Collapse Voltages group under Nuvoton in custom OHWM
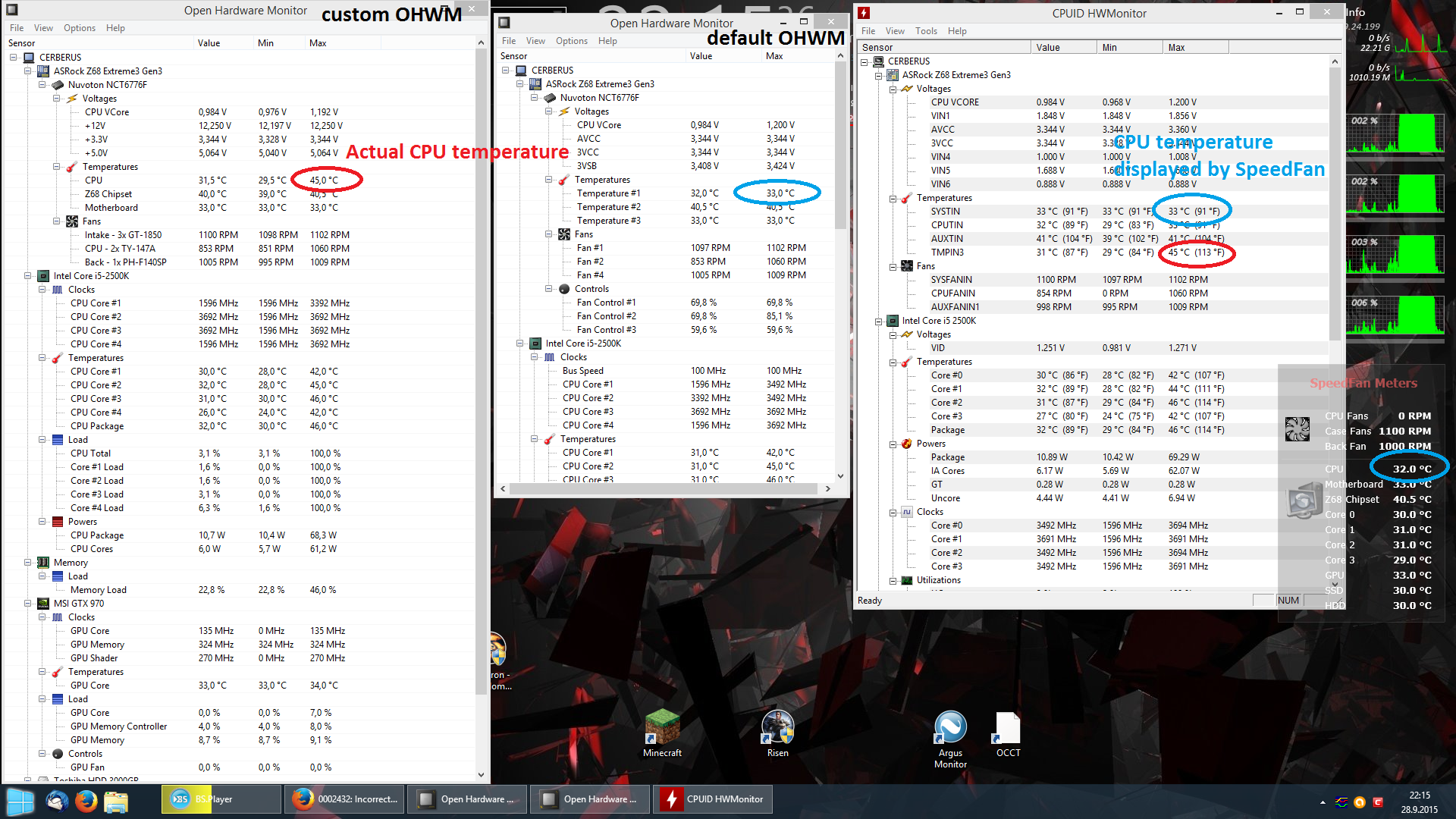The image size is (1456, 819). pyautogui.click(x=57, y=99)
